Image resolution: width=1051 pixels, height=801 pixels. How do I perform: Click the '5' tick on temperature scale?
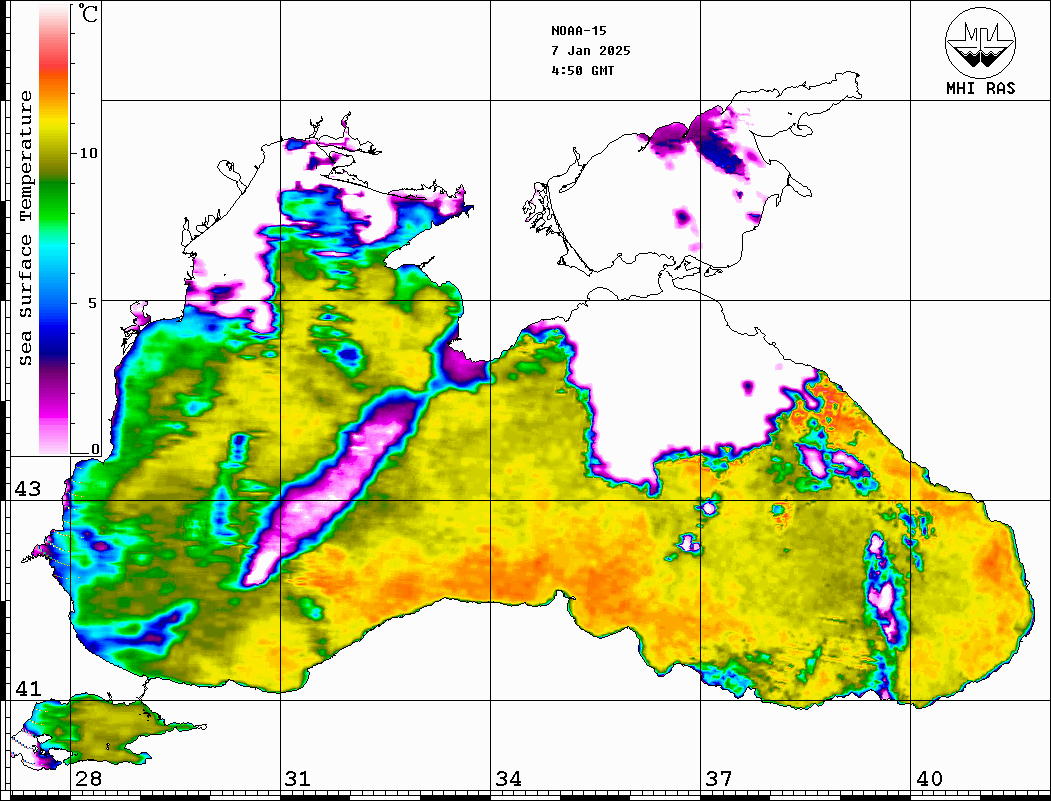(93, 303)
